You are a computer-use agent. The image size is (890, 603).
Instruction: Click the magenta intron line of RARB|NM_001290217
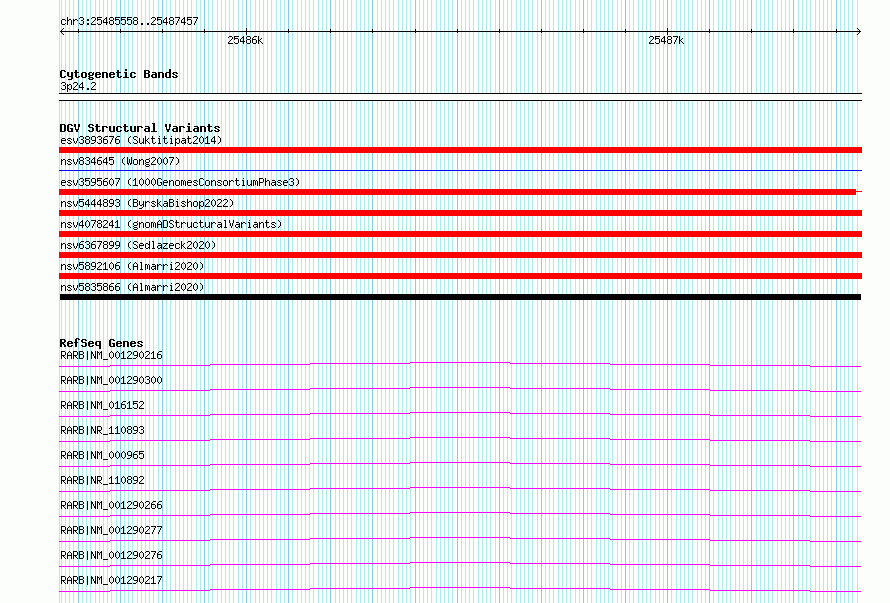coord(460,588)
